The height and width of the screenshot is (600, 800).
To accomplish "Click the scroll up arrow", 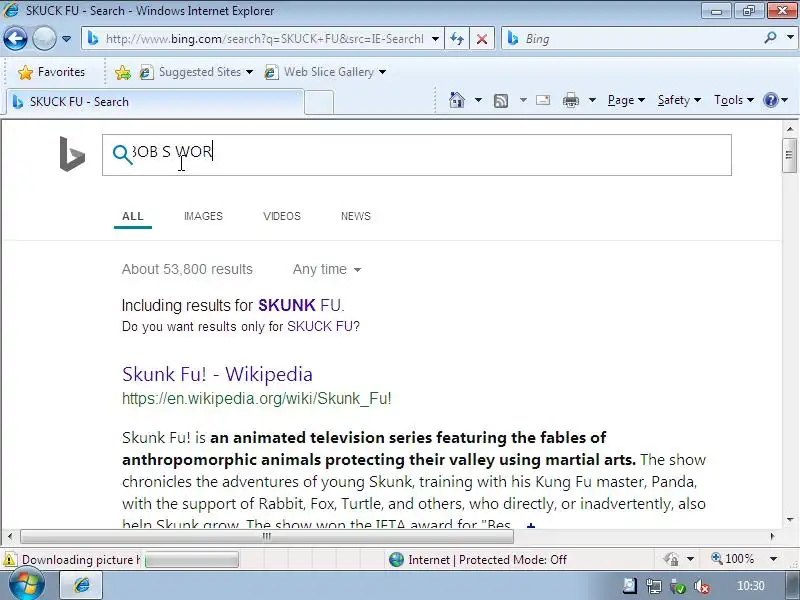I will (x=789, y=129).
